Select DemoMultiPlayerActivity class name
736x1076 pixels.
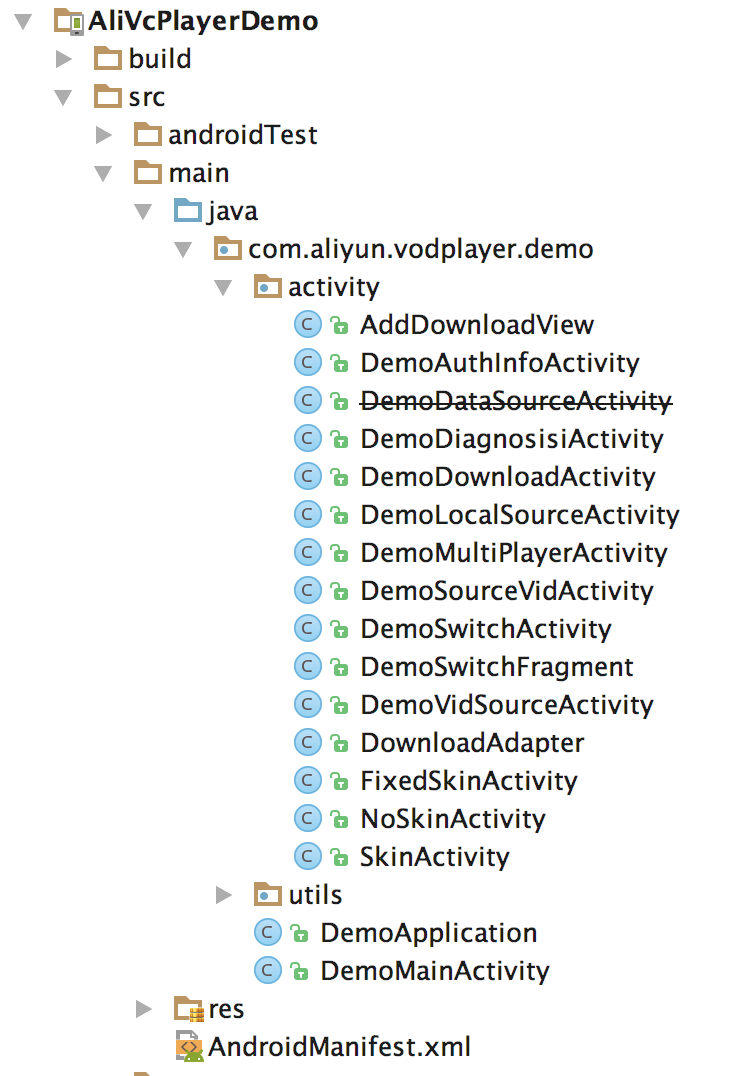[x=514, y=553]
